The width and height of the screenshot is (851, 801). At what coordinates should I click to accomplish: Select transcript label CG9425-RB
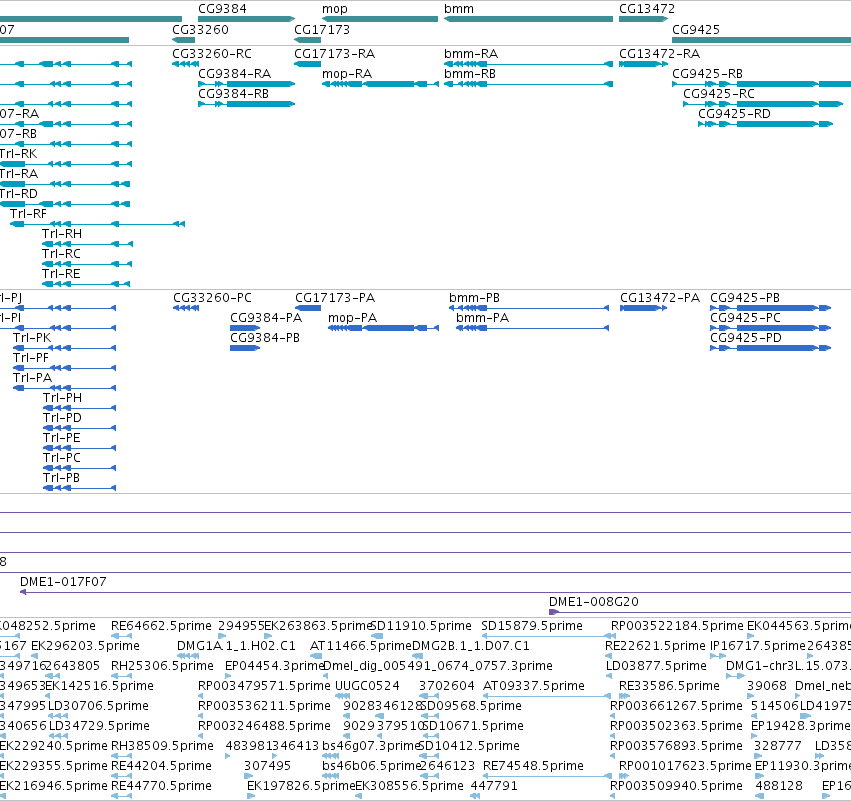tap(707, 74)
